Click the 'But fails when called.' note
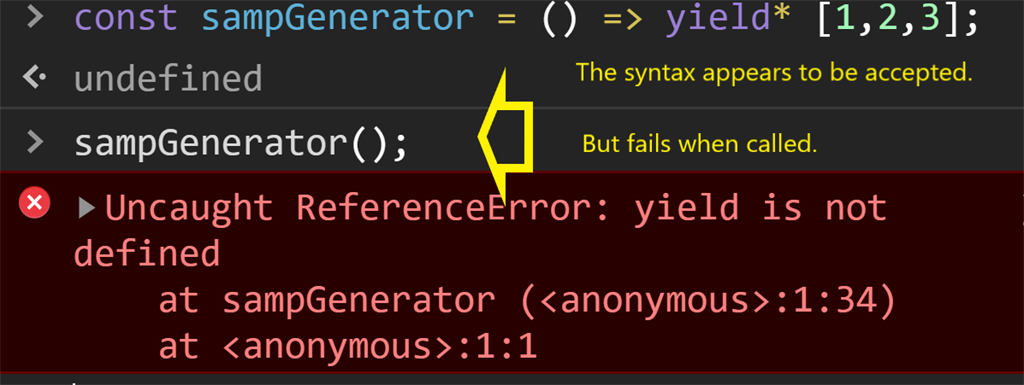 (699, 144)
